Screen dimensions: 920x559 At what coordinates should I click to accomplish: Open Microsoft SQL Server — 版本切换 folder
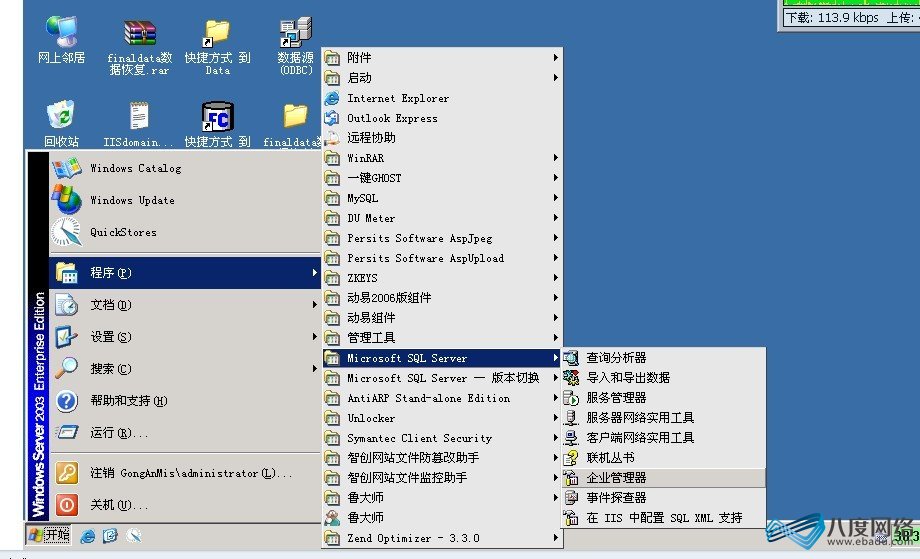442,378
